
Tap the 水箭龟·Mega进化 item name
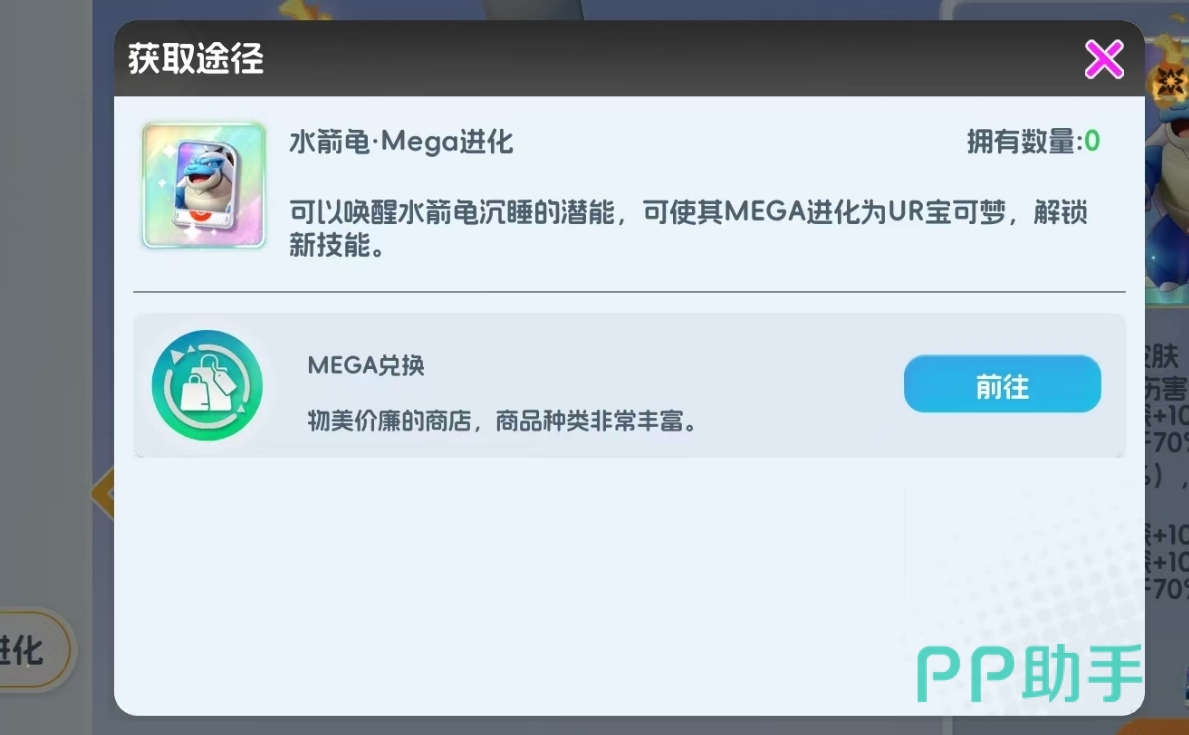click(401, 142)
